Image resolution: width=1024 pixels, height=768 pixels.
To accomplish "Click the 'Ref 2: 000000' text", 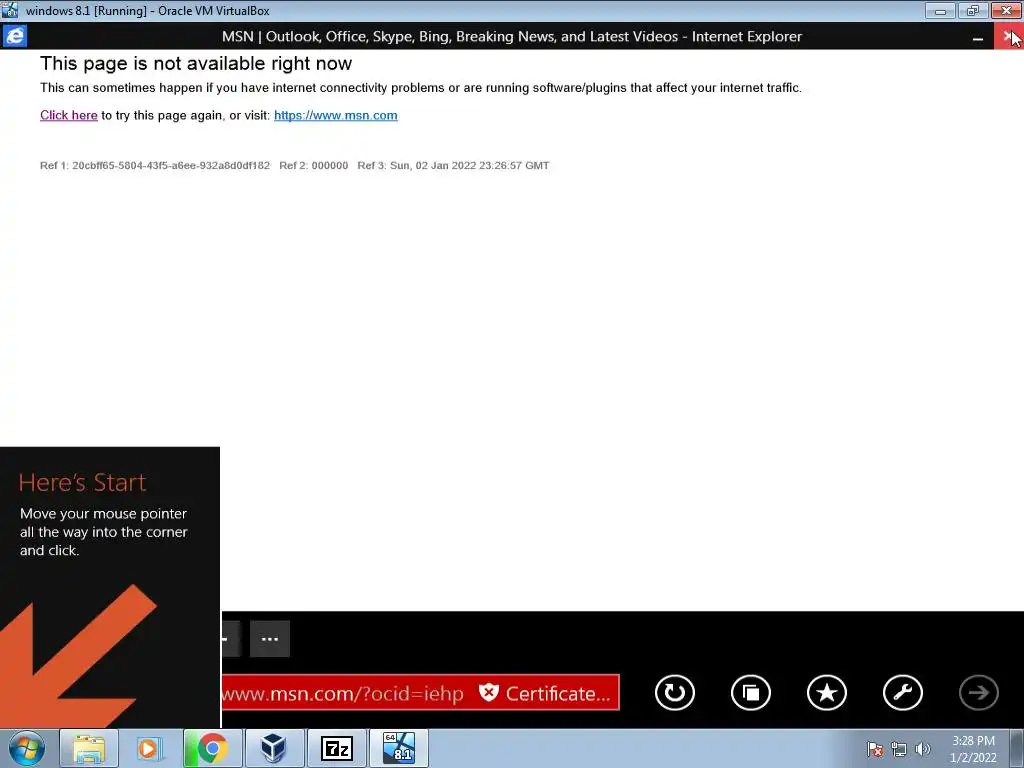I will point(313,166).
